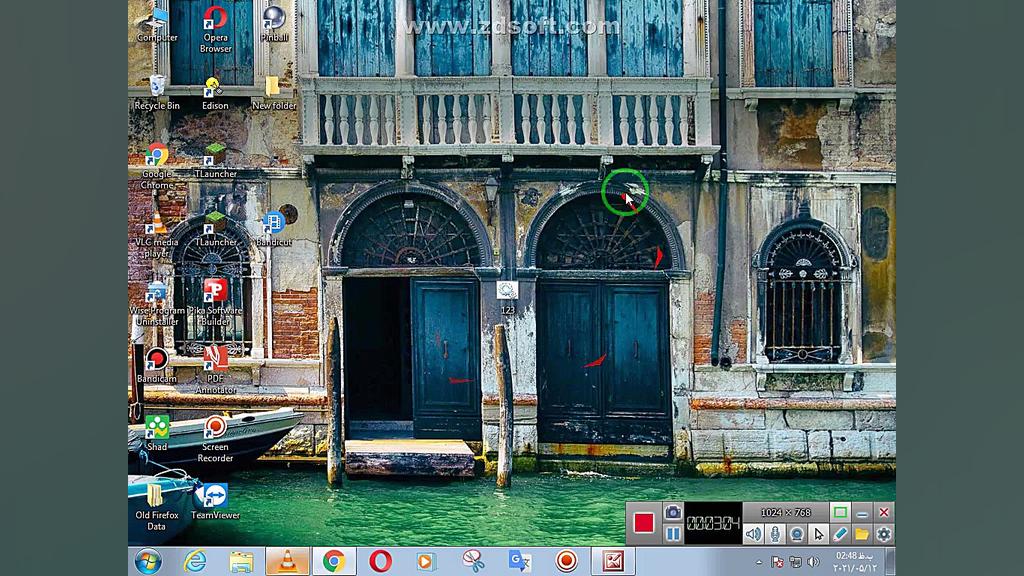Open Windows Explorer from the taskbar
Viewport: 1024px width, 576px height.
click(241, 562)
